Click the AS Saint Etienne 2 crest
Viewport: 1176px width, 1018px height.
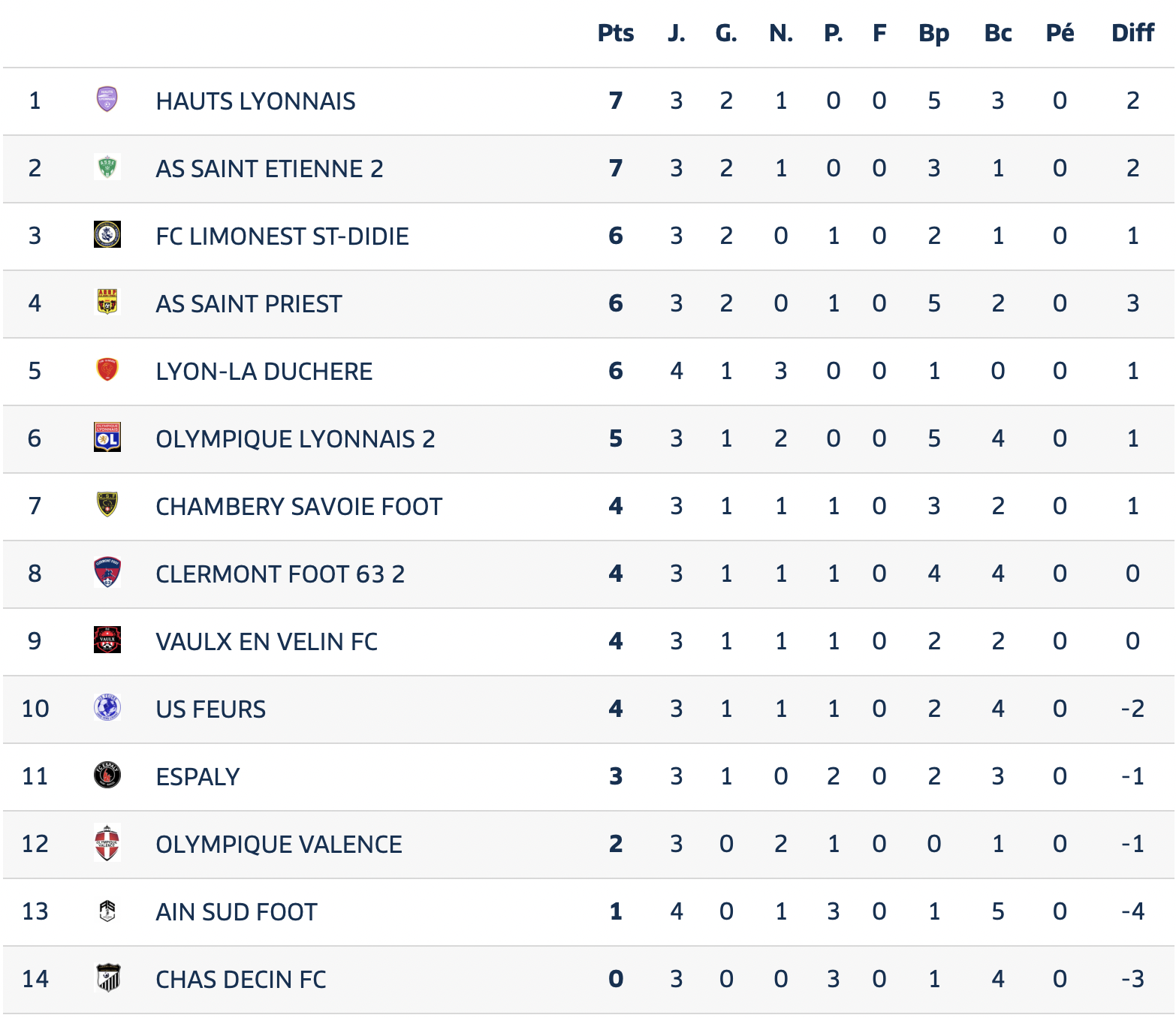pyautogui.click(x=107, y=167)
